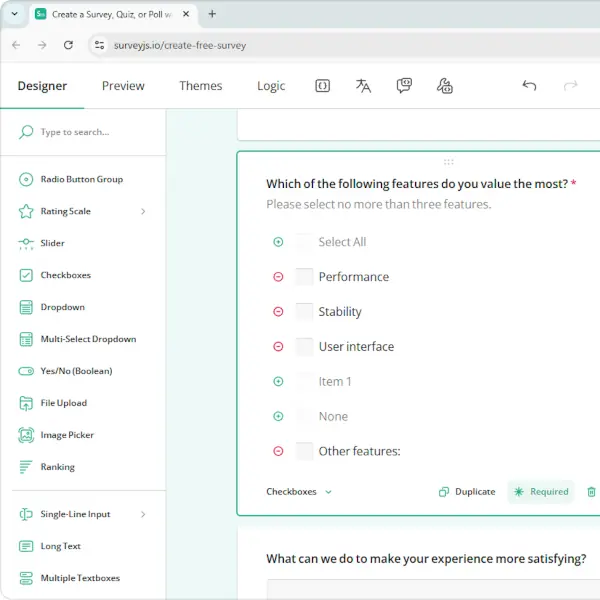600x600 pixels.
Task: Open the browser tab list chevron
Action: pyautogui.click(x=15, y=14)
